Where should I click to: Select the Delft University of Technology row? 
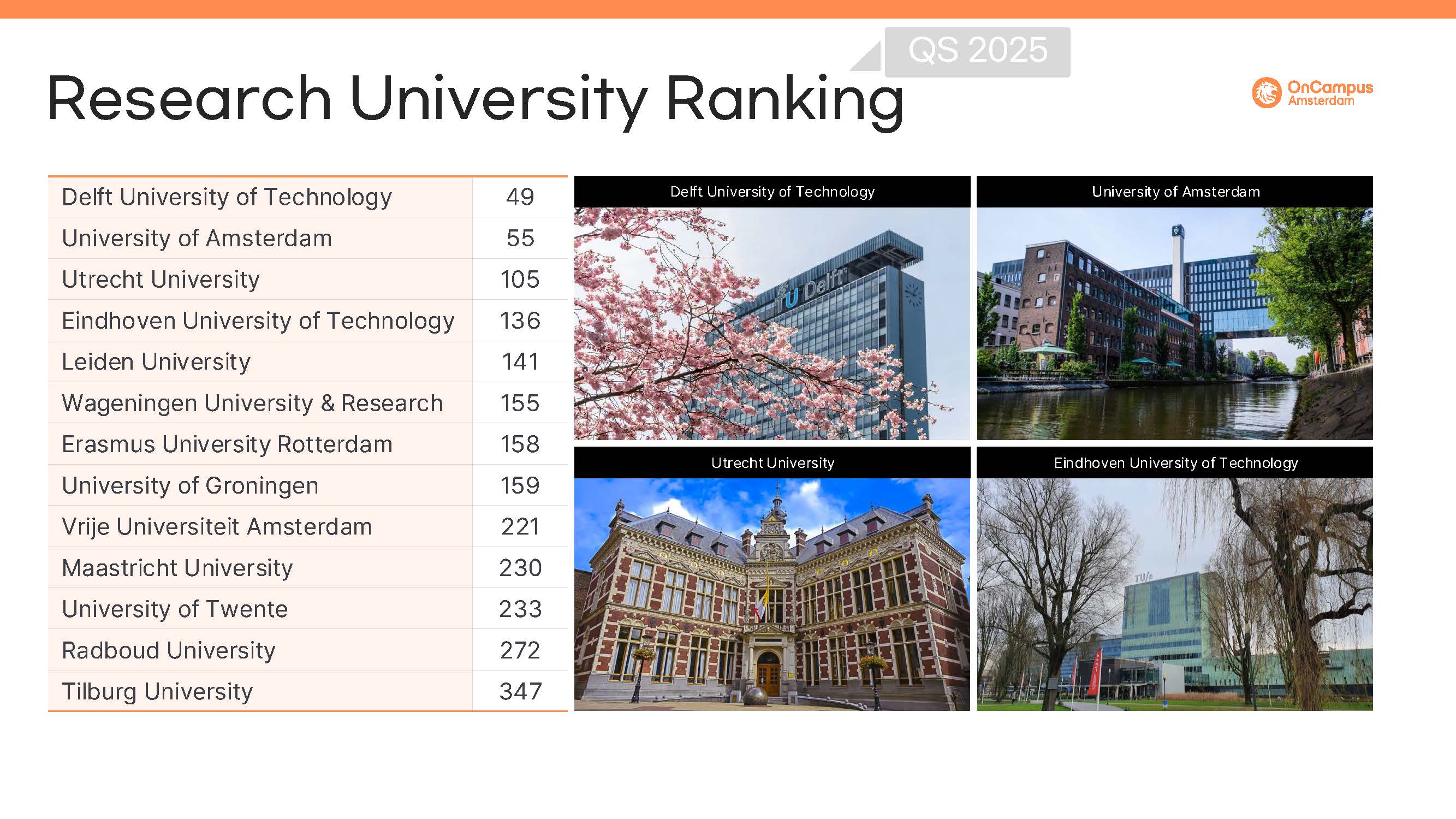227,197
